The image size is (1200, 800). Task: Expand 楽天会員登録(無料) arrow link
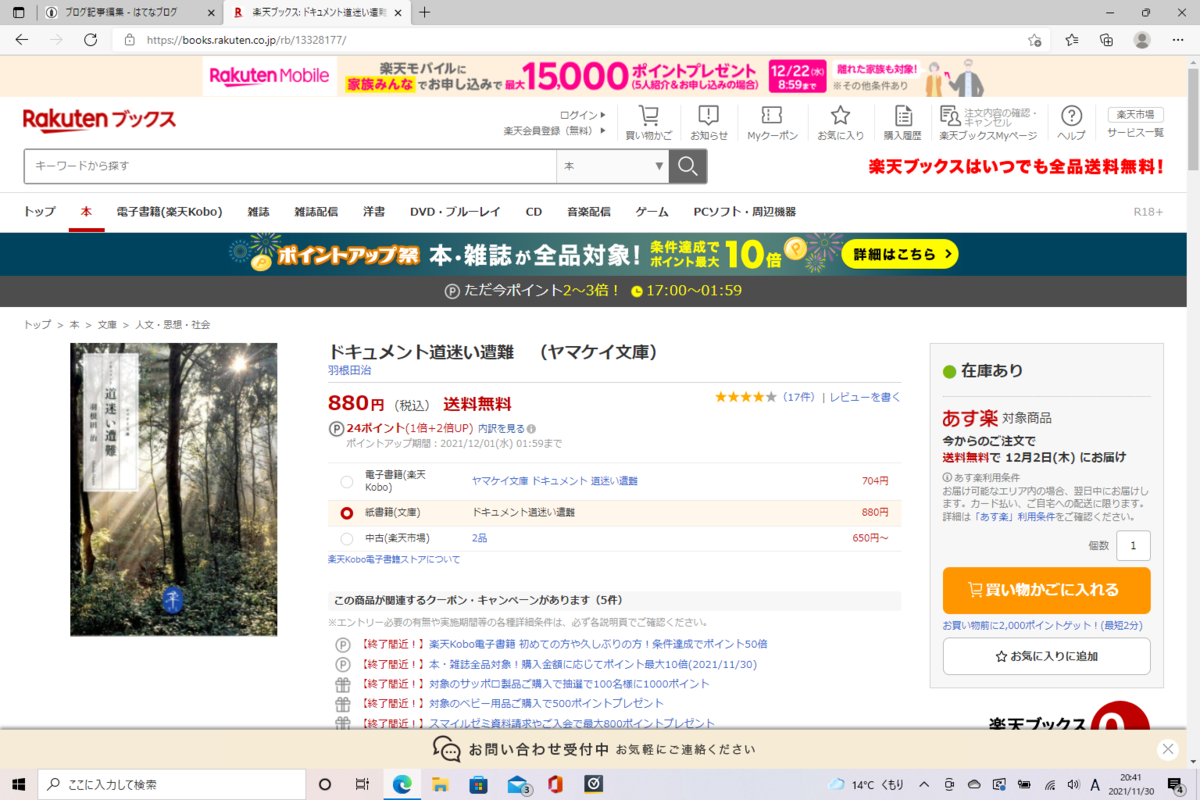coord(555,131)
